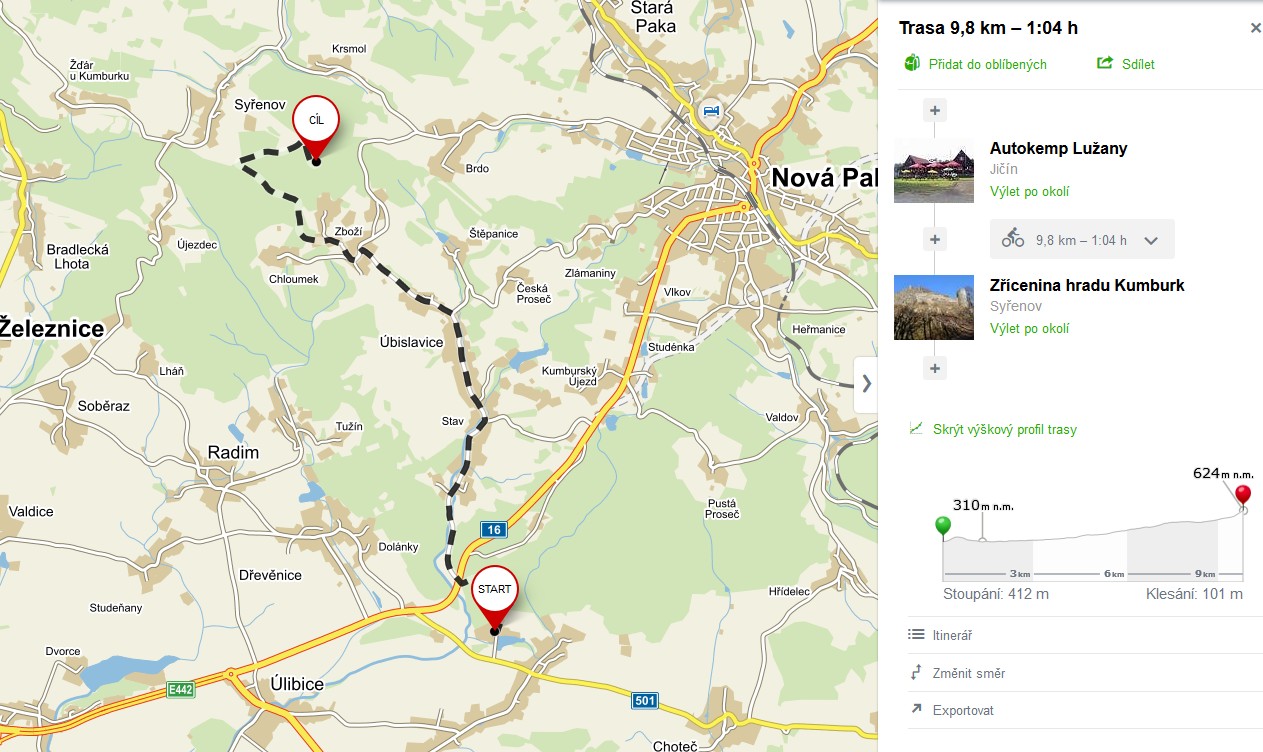Click the red end marker on elevation profile

click(1243, 496)
